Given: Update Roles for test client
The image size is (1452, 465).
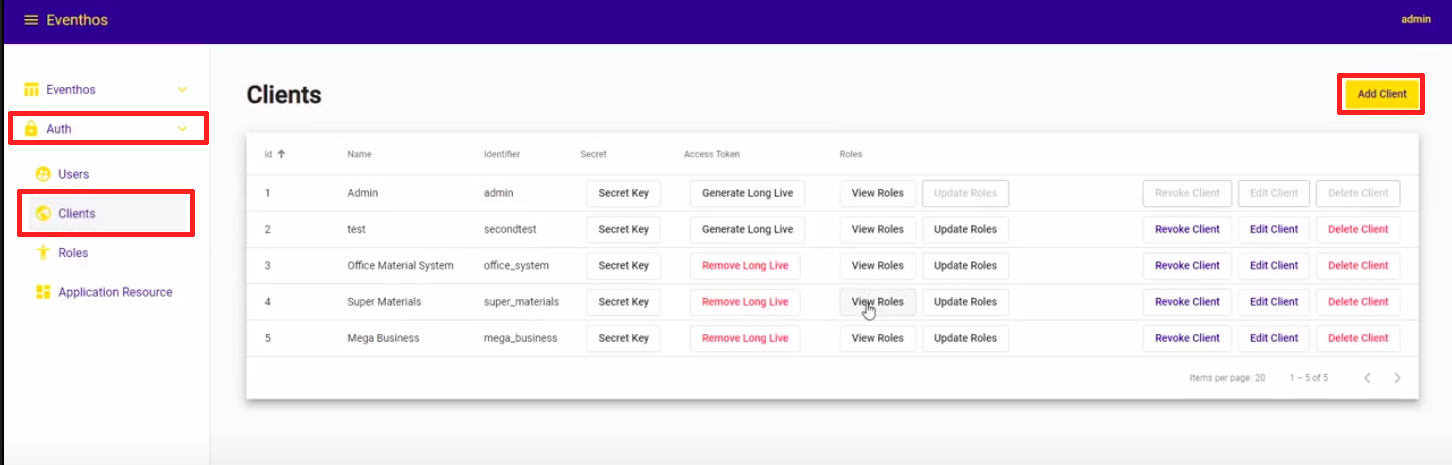Looking at the screenshot, I should pos(965,229).
